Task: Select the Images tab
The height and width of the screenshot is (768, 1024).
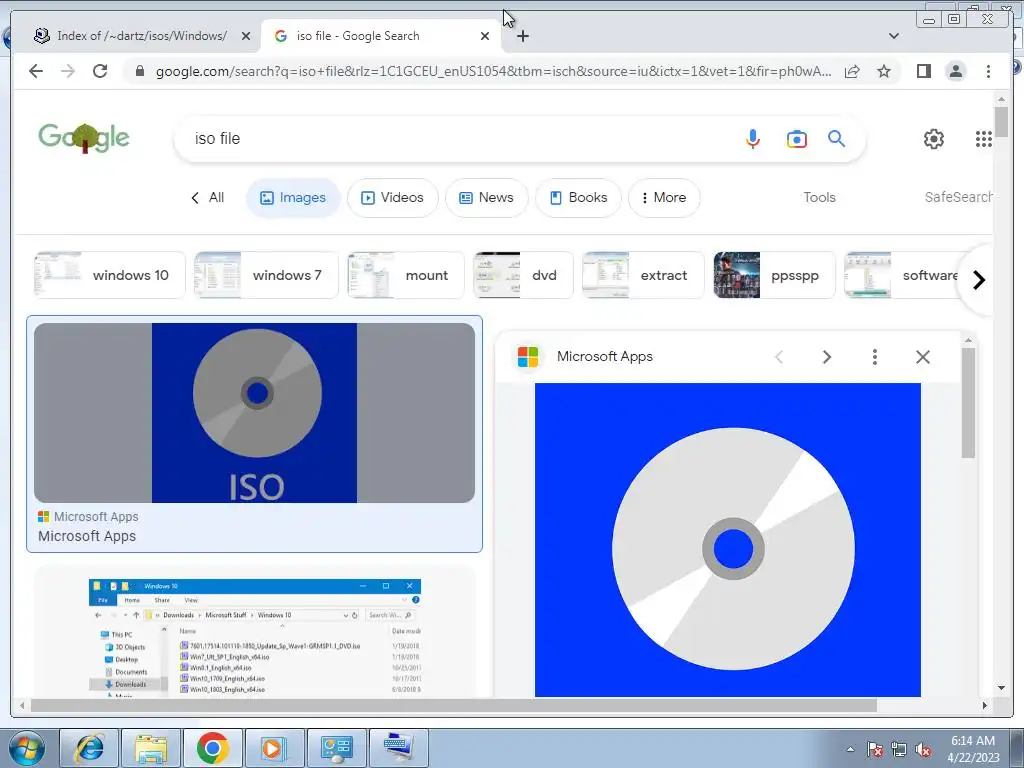Action: pyautogui.click(x=293, y=197)
